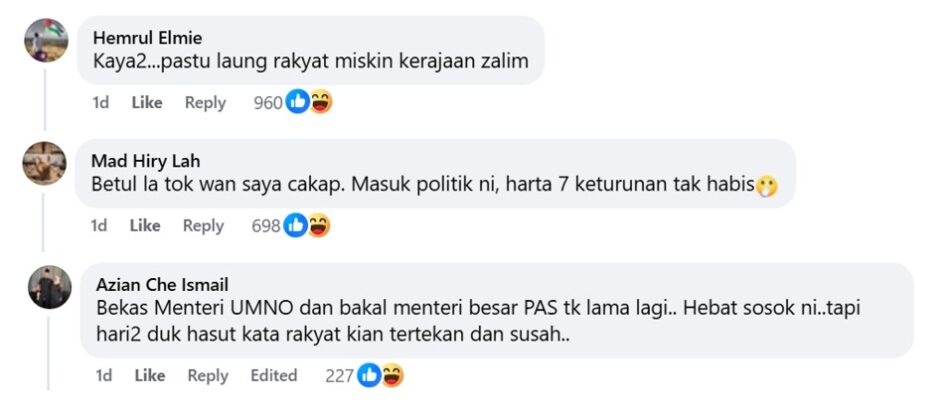Image resolution: width=948 pixels, height=417 pixels.
Task: Click laughing emoji reaction on Hemrul's comment
Action: pos(320,101)
